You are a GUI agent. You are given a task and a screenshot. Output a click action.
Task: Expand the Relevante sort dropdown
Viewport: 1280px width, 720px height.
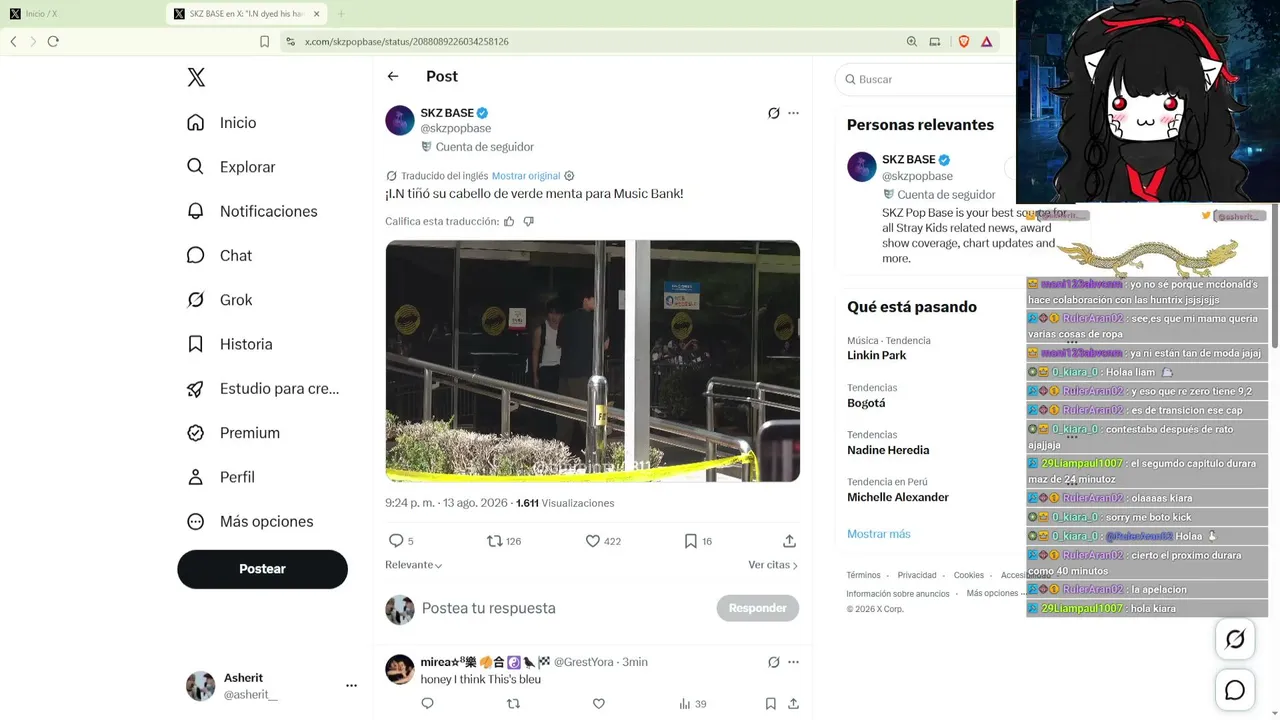[x=414, y=565]
